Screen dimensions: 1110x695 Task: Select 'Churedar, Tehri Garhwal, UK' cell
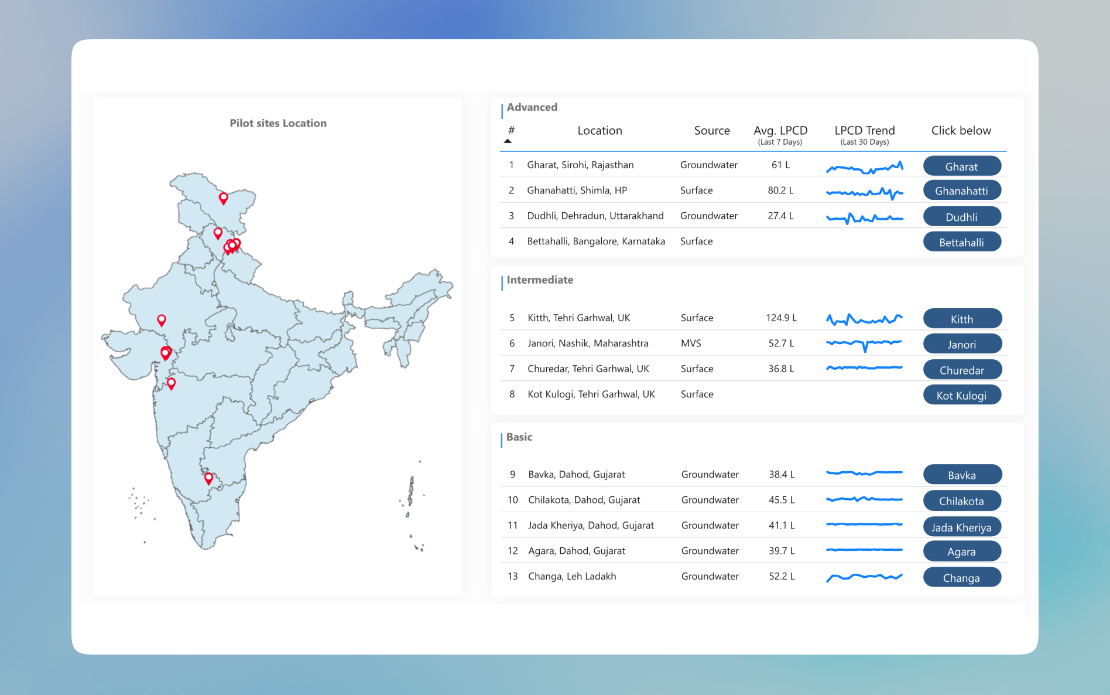[x=588, y=369]
